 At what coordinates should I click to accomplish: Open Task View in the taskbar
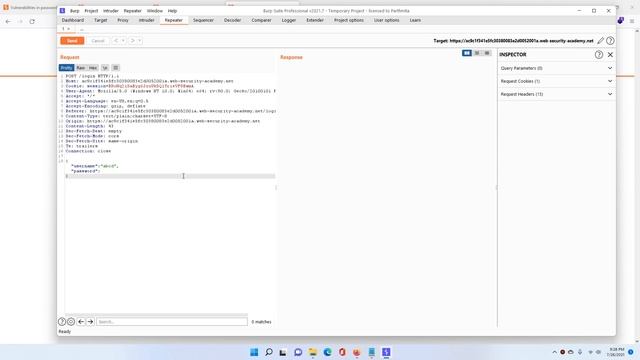tap(283, 352)
